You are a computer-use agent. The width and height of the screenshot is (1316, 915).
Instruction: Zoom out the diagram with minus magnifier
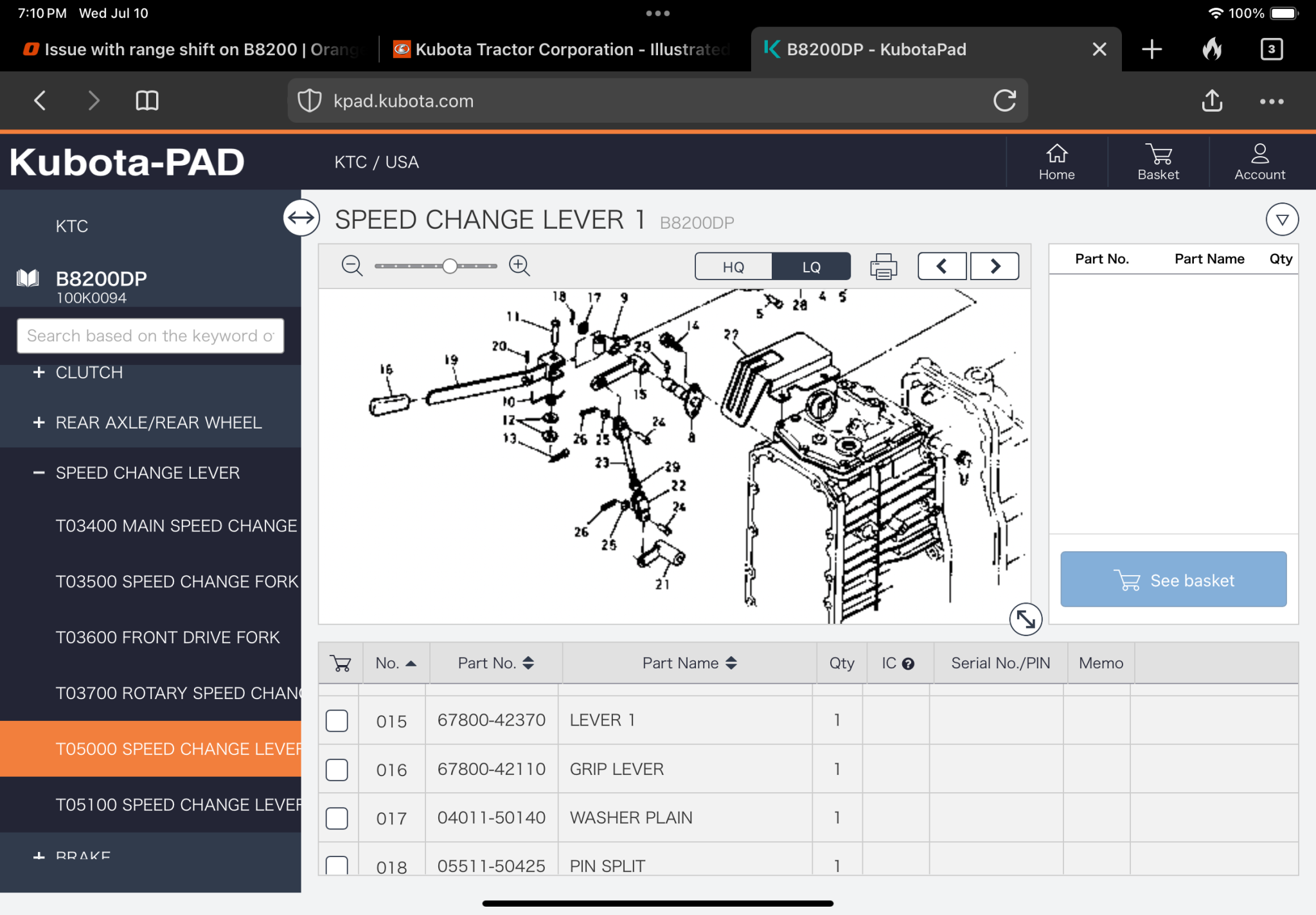click(352, 265)
